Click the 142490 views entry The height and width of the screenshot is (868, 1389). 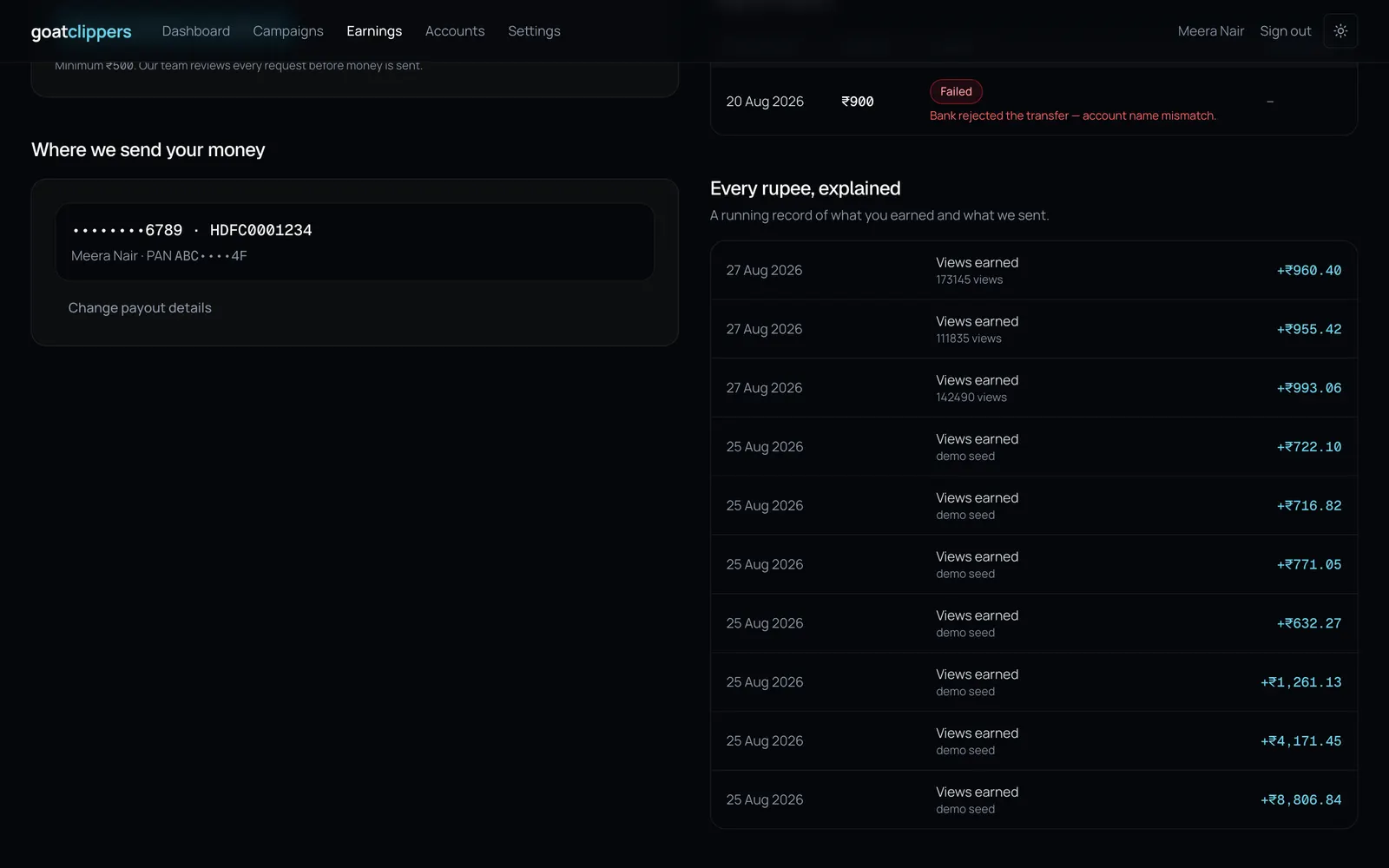(x=971, y=398)
